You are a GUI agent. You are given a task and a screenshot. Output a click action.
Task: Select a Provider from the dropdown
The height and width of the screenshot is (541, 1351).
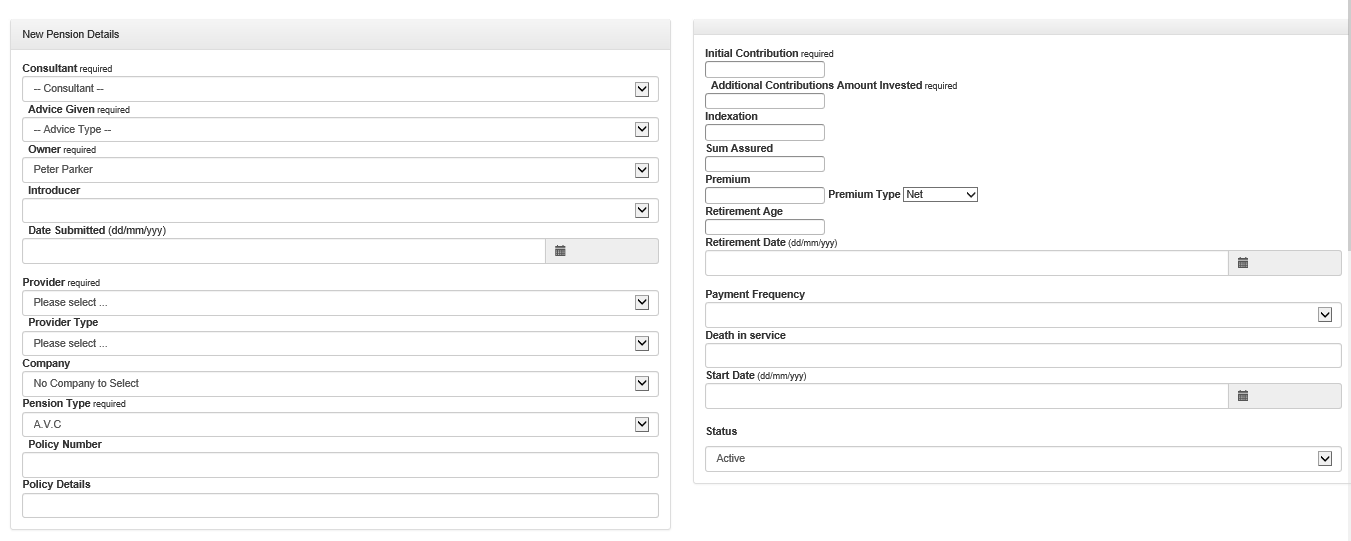tap(340, 303)
